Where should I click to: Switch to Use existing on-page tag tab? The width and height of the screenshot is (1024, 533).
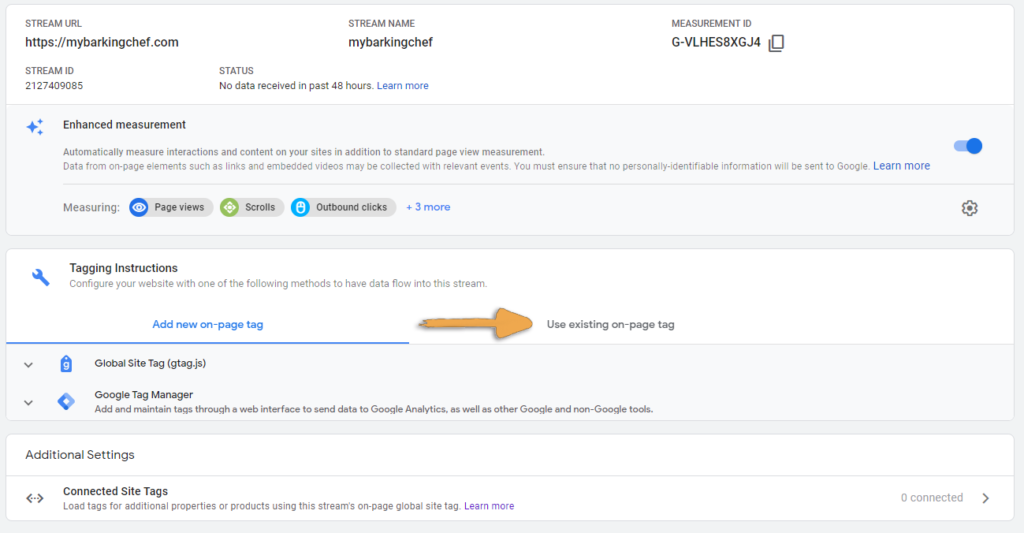(x=611, y=325)
